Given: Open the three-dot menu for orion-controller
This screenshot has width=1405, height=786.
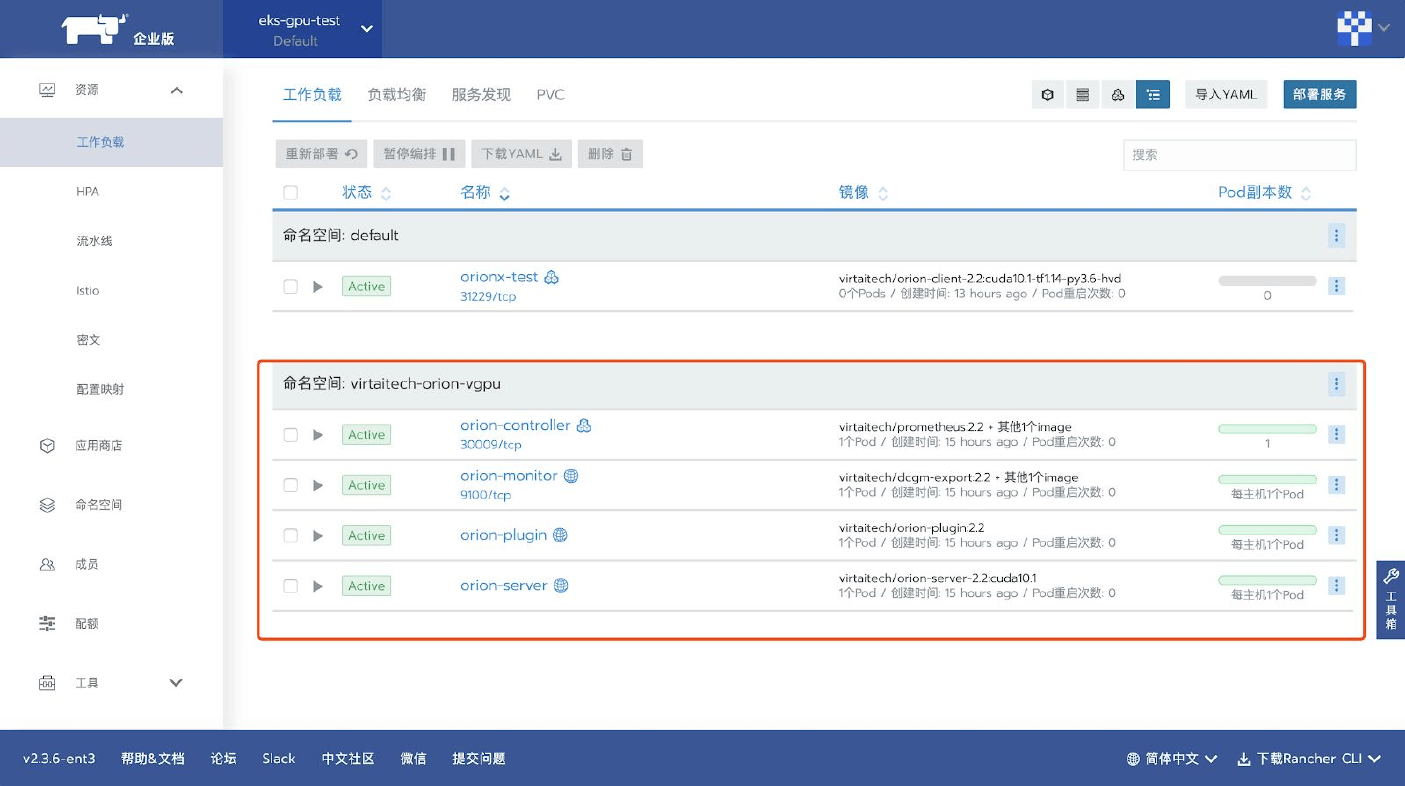Looking at the screenshot, I should (x=1336, y=435).
